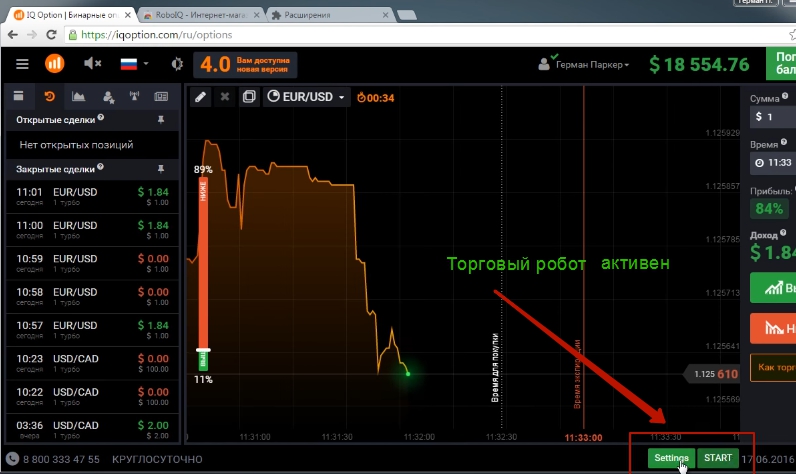Viewport: 796px width, 474px height.
Task: Open the 10:59 EUR/USD closed deal
Action: (92, 263)
